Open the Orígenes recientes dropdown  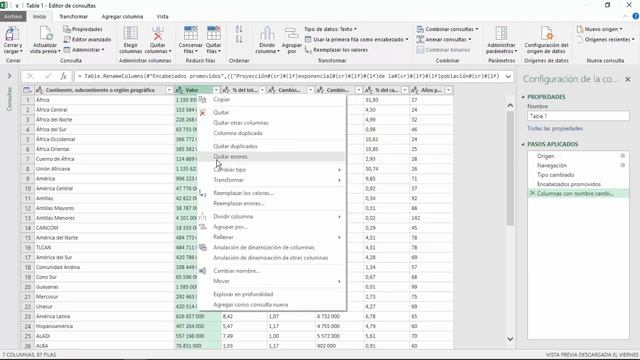click(x=606, y=40)
